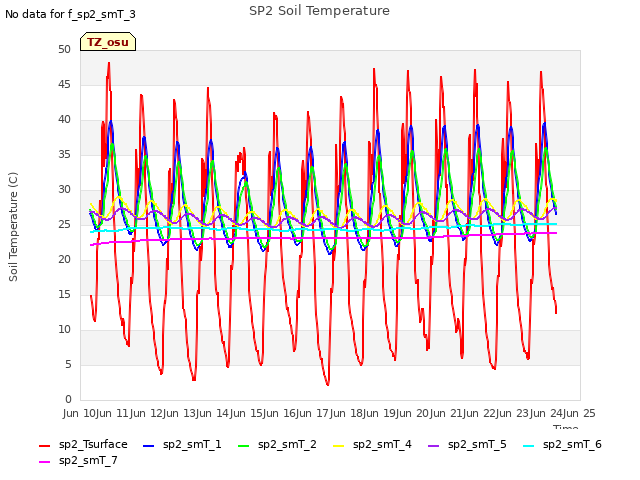
Task: Click the TZ_osu annotation label
Action: point(108,42)
